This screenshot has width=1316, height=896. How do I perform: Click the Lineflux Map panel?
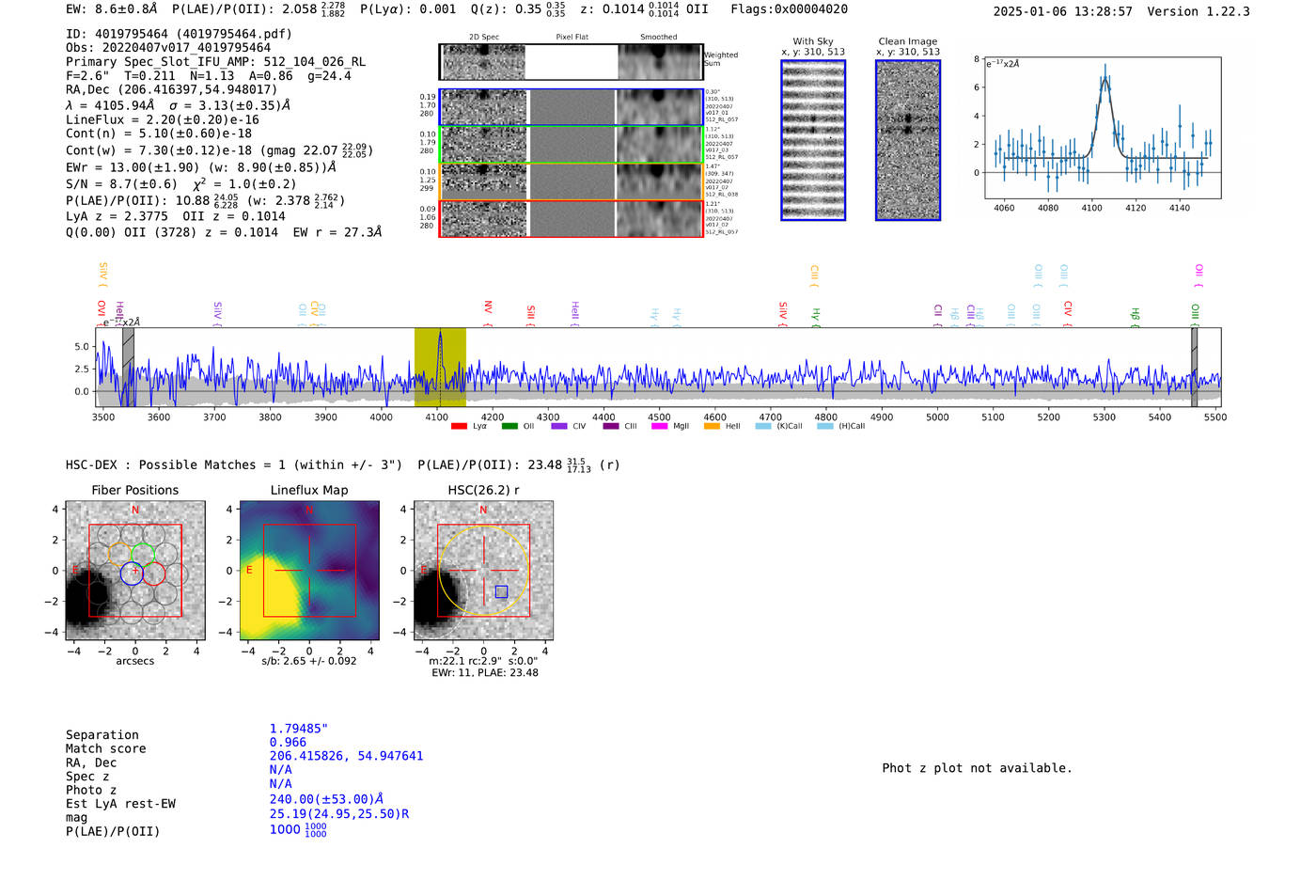point(309,571)
